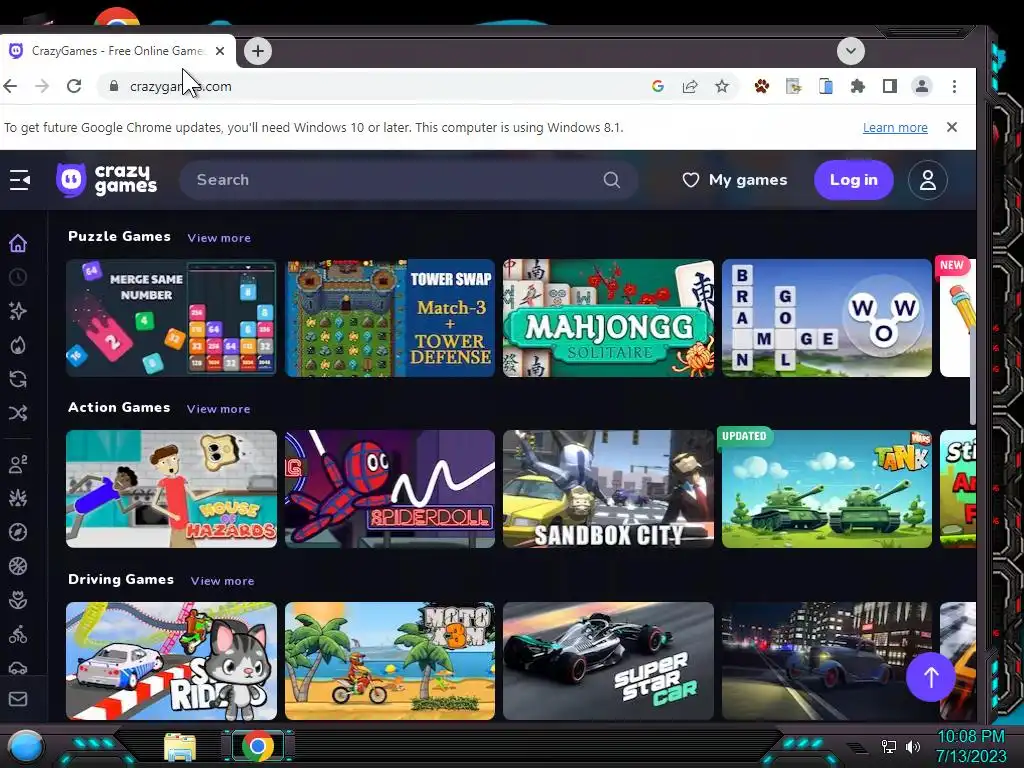
Task: Bookmark this page with star icon
Action: (722, 86)
